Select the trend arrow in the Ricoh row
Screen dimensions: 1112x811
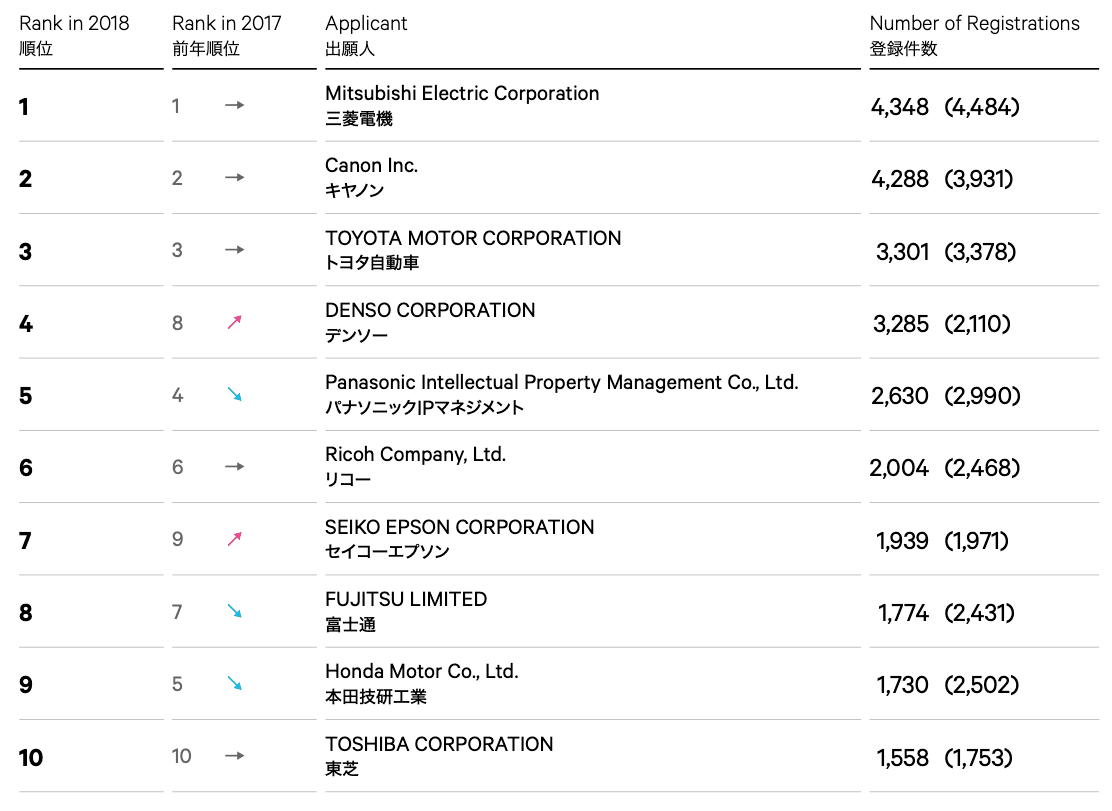click(x=235, y=466)
